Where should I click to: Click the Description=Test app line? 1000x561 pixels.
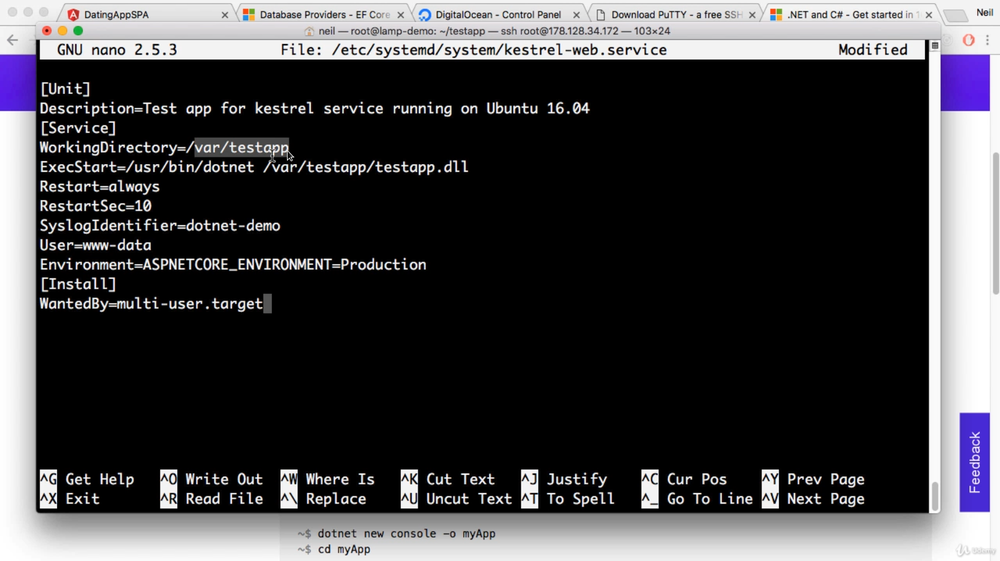click(314, 108)
